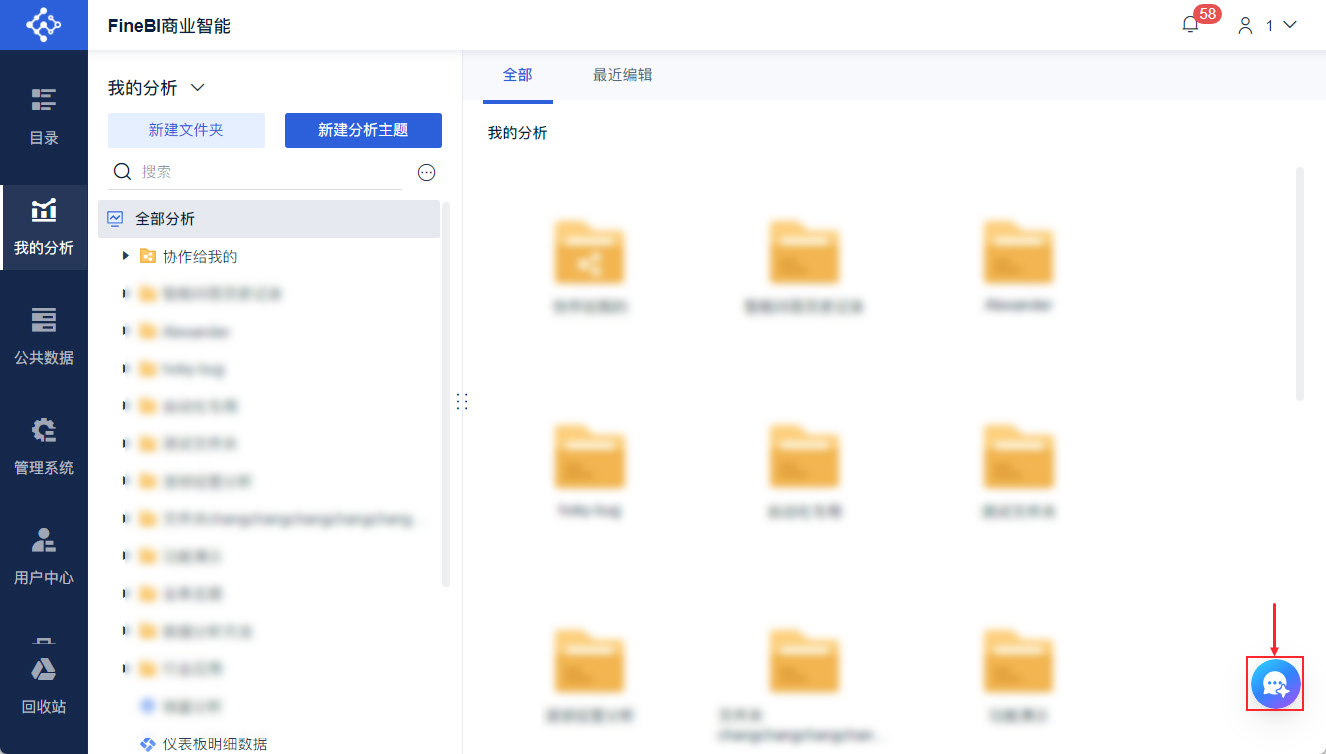Go to 公共数据 in the sidebar
The width and height of the screenshot is (1326, 754).
(x=44, y=337)
